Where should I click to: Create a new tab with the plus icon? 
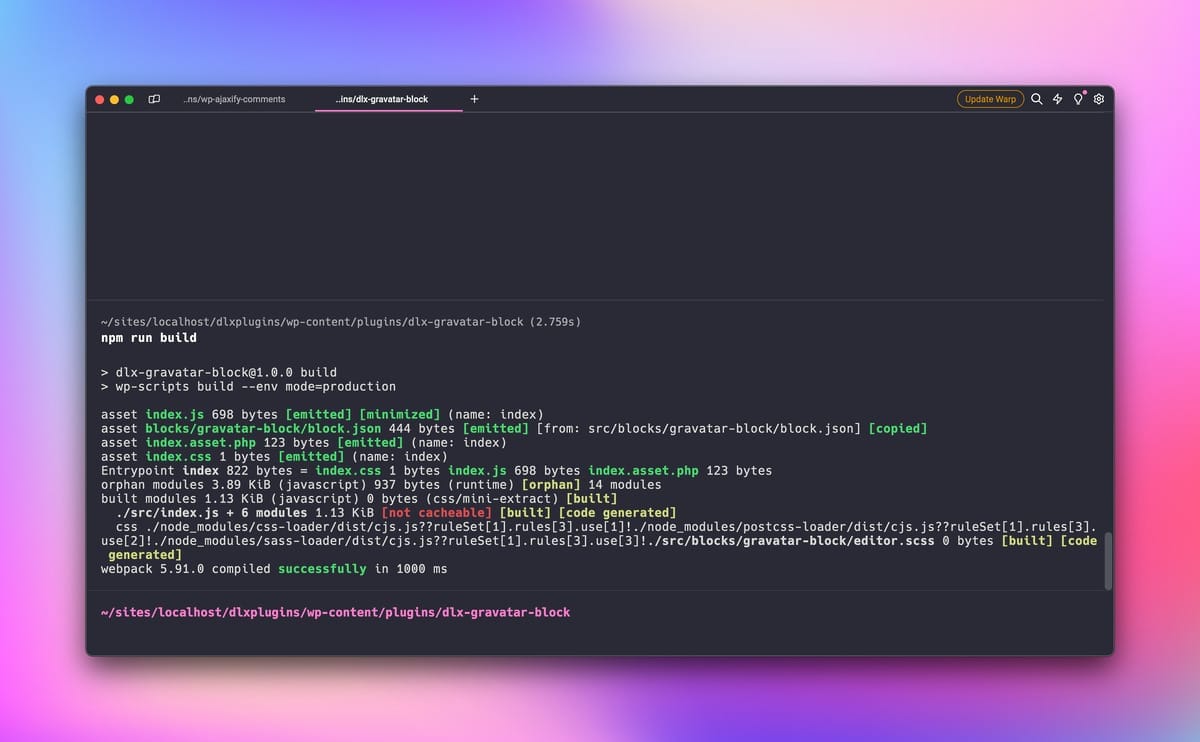(x=474, y=98)
